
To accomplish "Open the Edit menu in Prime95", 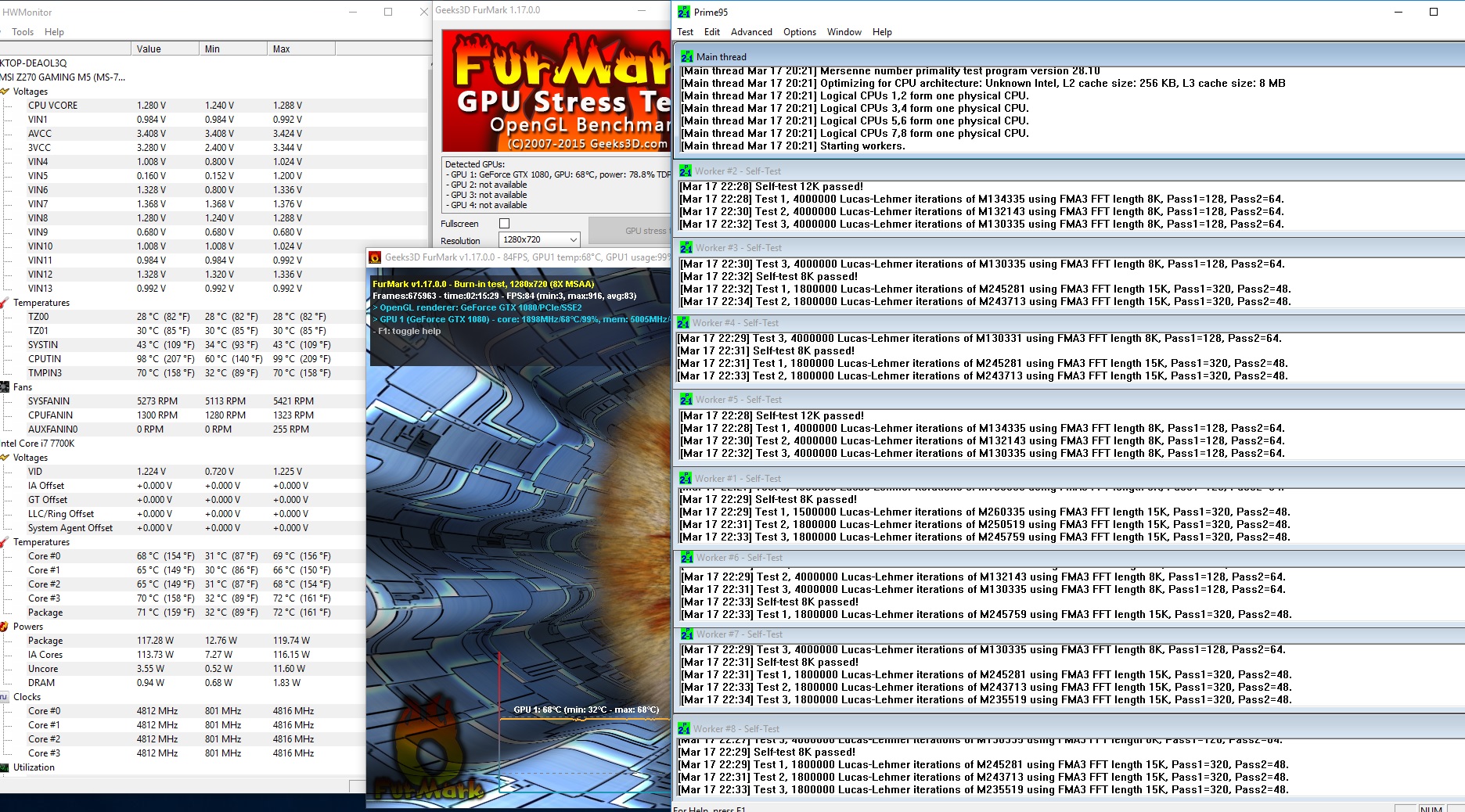I will [712, 32].
